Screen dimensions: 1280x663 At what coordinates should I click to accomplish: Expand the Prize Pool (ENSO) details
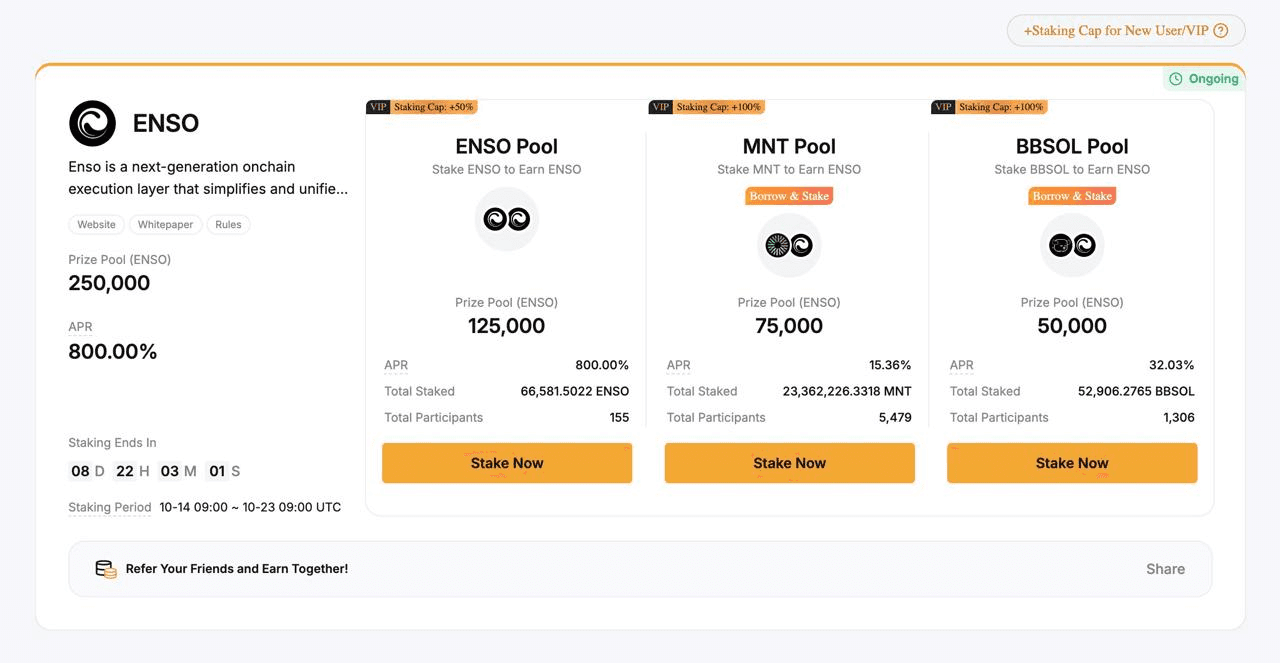[120, 259]
